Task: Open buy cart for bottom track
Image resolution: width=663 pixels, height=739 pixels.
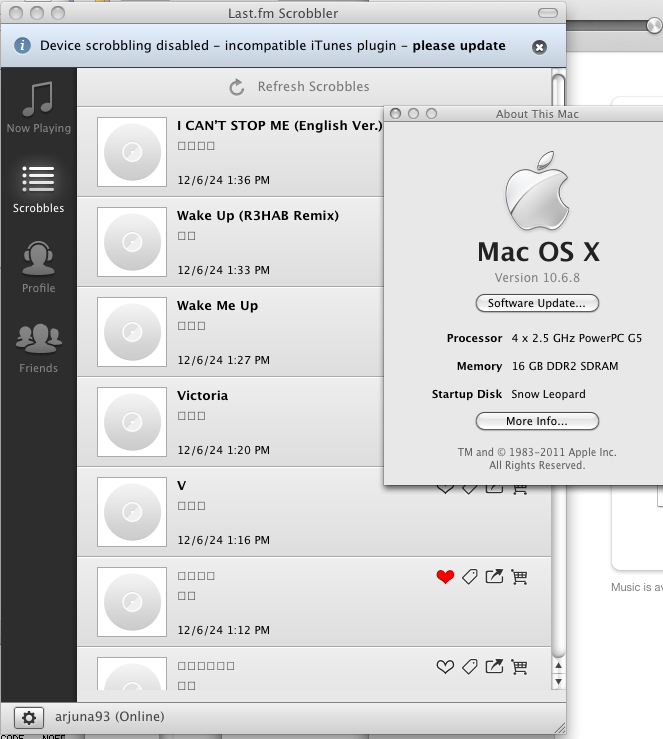Action: (519, 666)
